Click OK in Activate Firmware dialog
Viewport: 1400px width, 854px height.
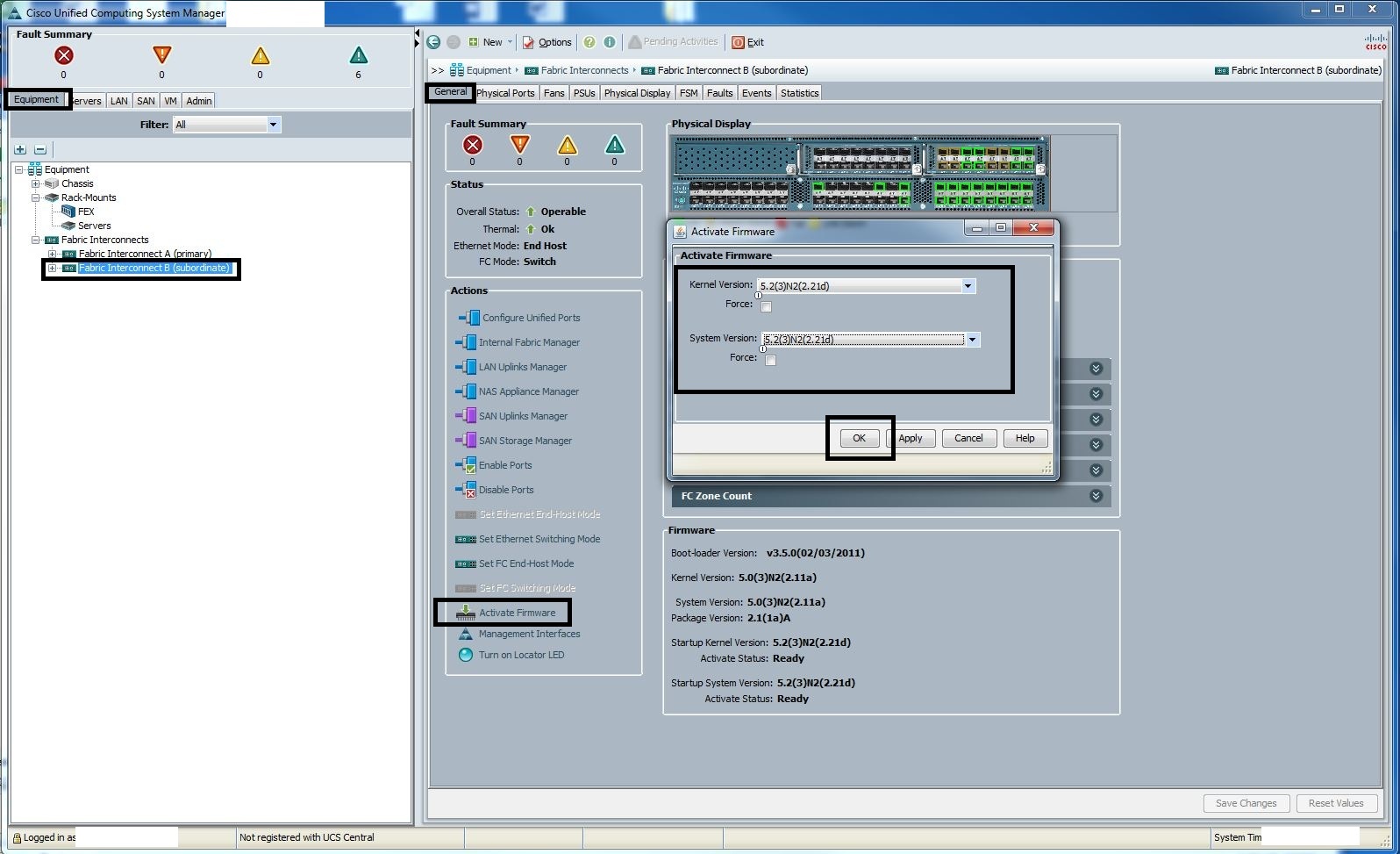(x=859, y=438)
